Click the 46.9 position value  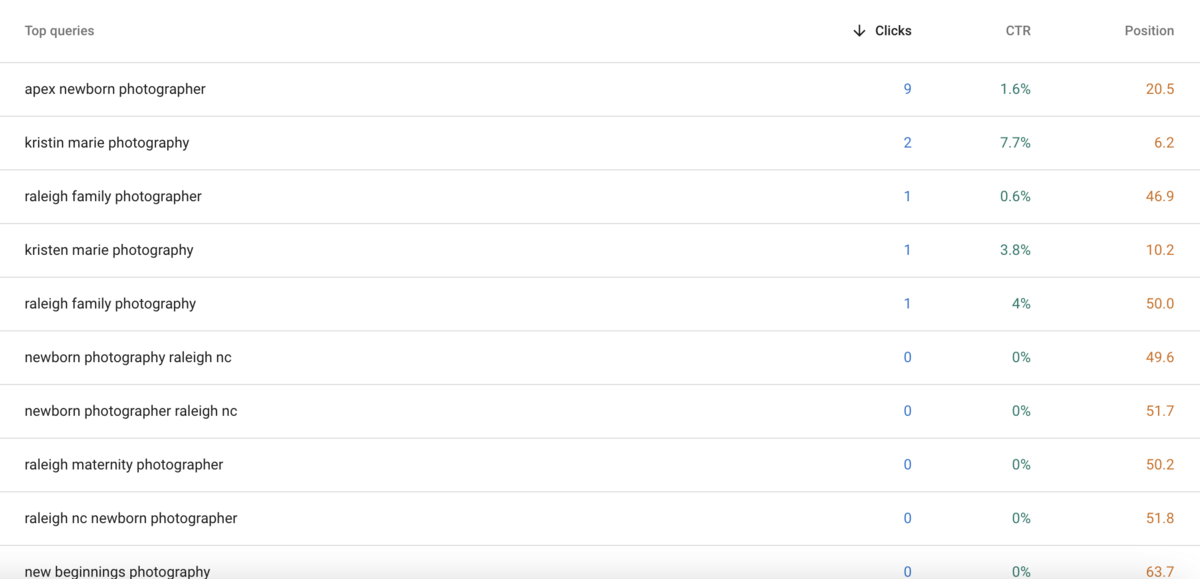pos(1159,197)
